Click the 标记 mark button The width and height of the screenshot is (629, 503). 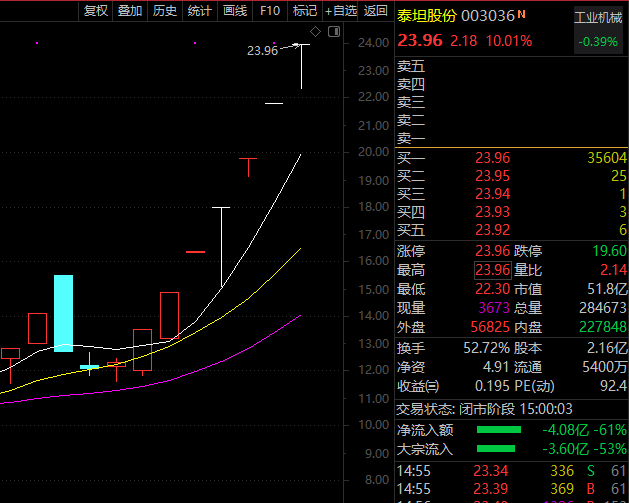point(304,11)
